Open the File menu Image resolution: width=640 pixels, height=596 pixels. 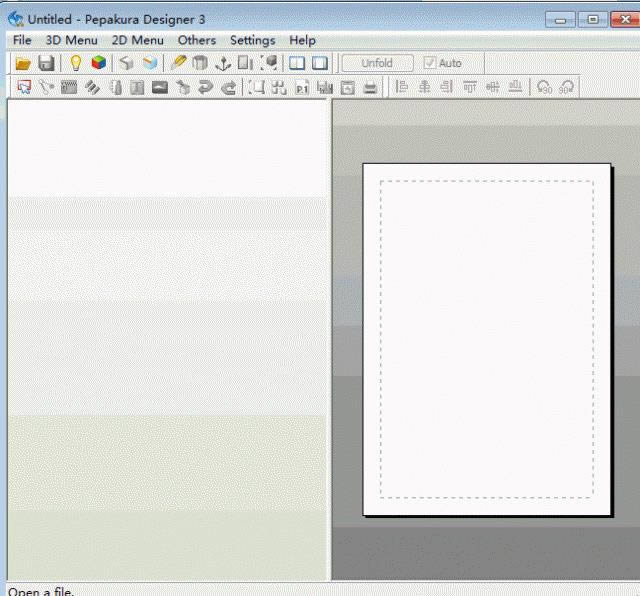coord(22,40)
